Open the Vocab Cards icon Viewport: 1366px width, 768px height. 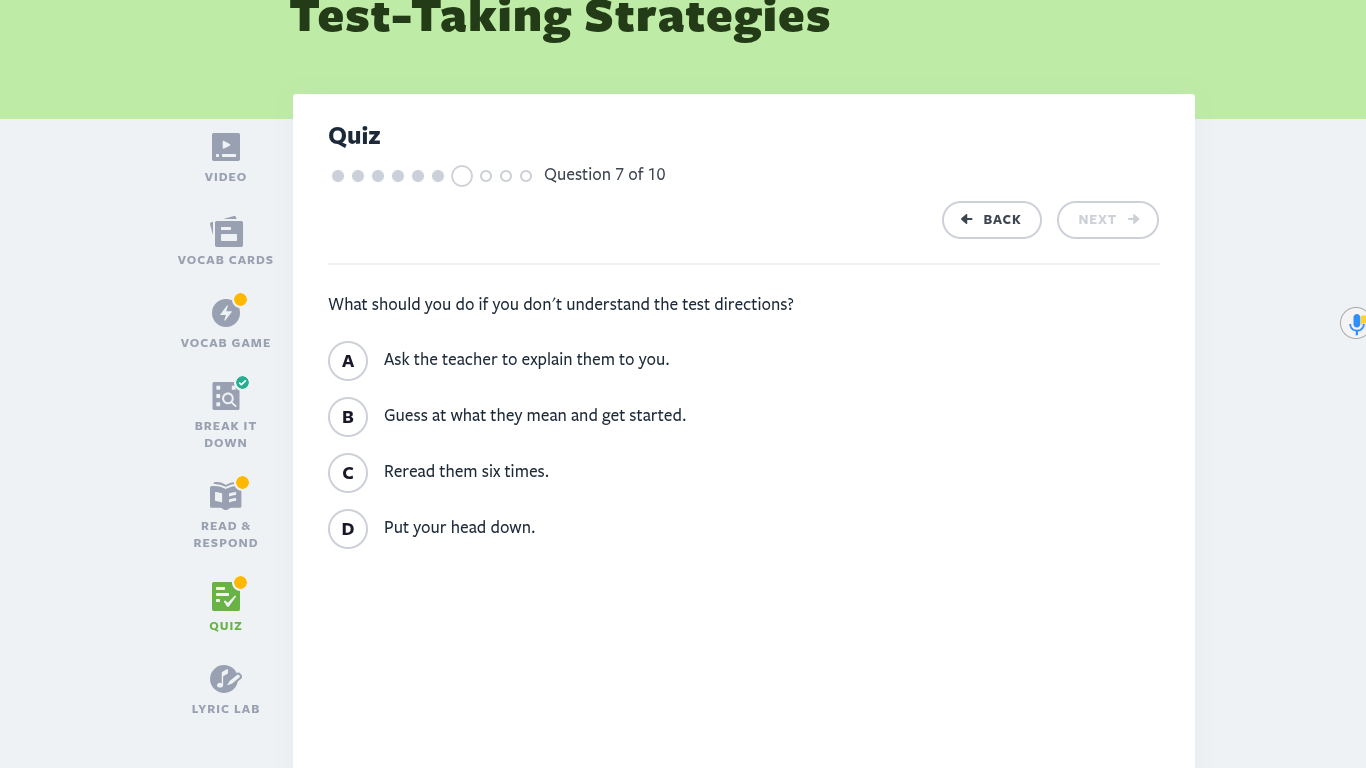point(226,232)
